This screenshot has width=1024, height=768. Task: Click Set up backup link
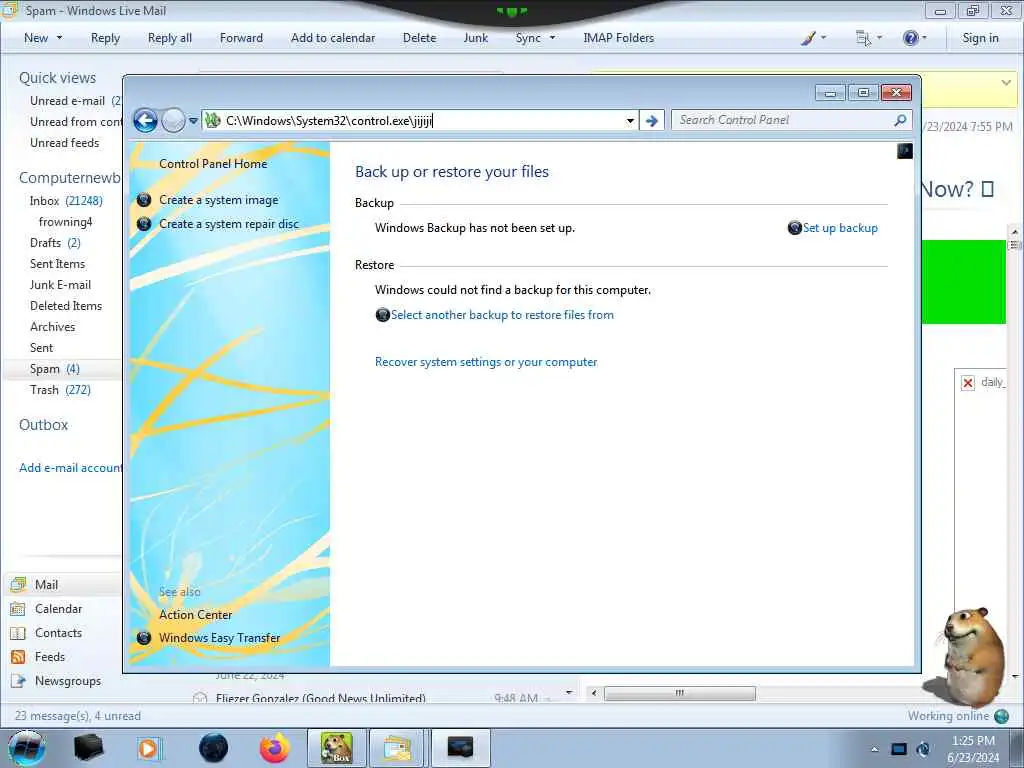(840, 228)
